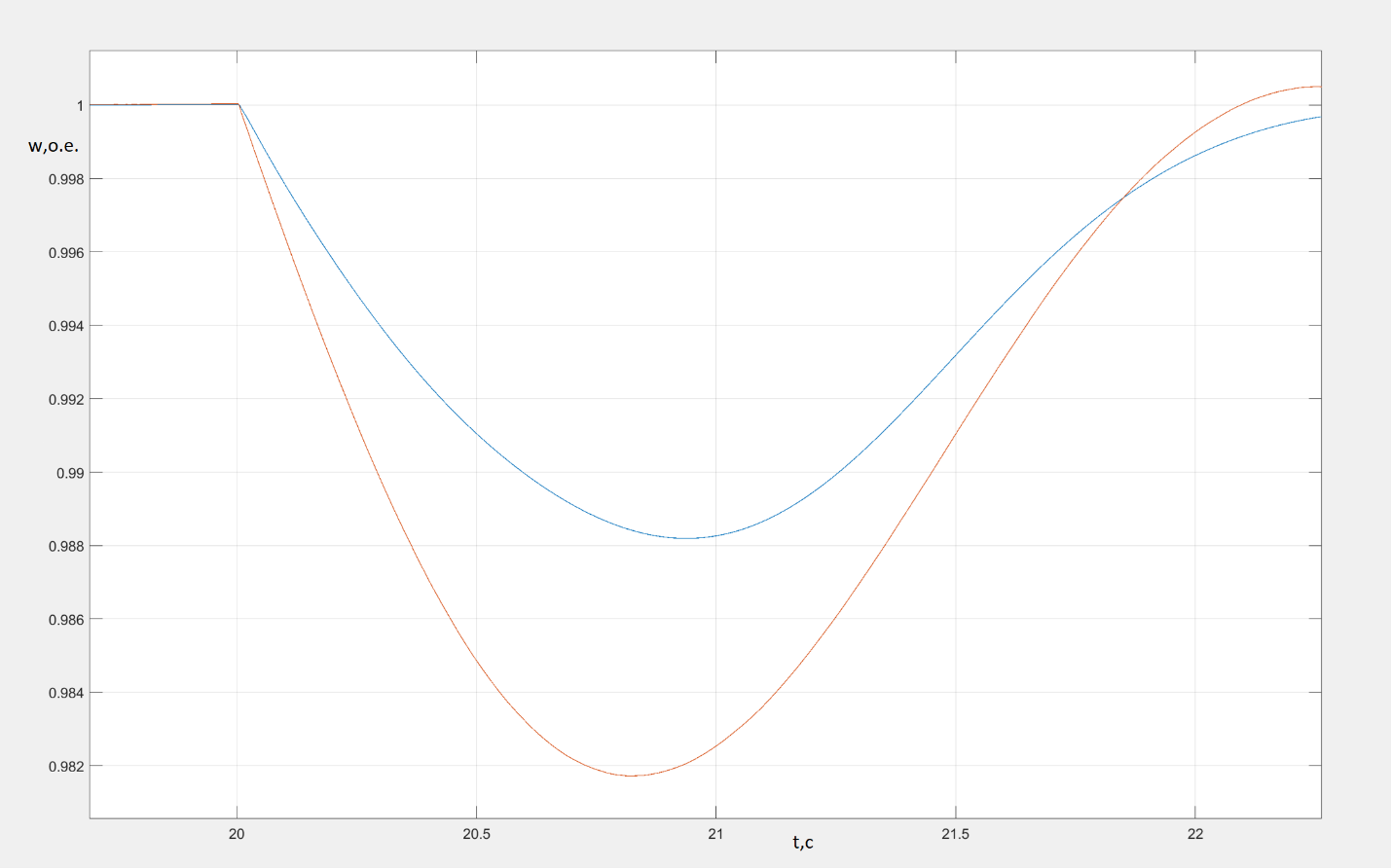Click the y-axis label "w,o.e."
The width and height of the screenshot is (1391, 868).
click(54, 146)
